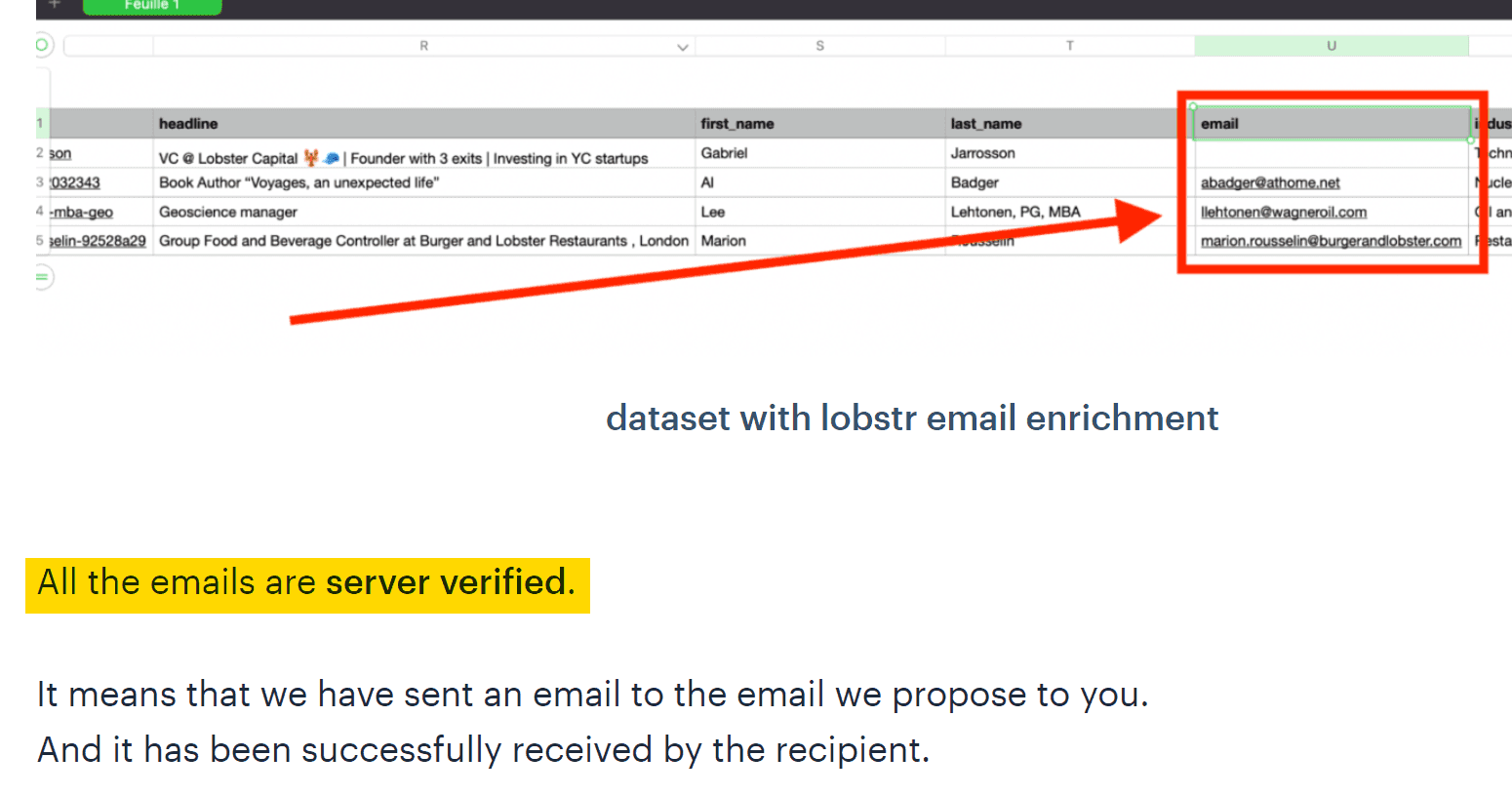Click the 'server verified' highlighted text

(x=446, y=582)
